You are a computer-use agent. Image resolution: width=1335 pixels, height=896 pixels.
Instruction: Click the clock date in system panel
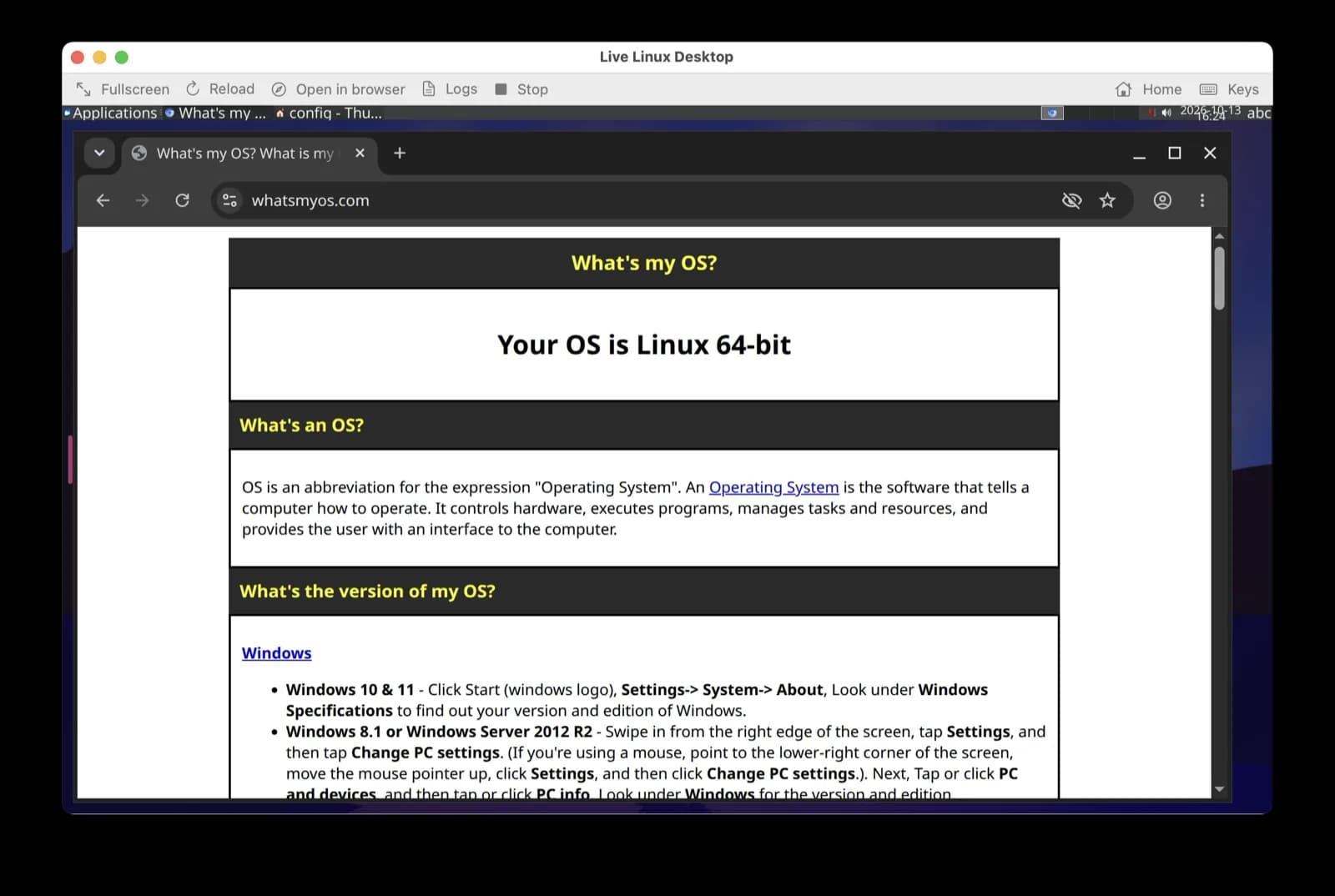coord(1210,113)
